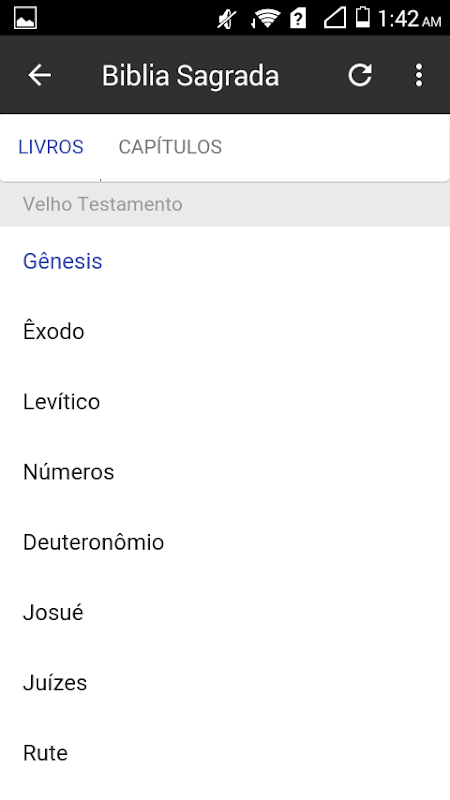Select the book Êxodo

click(x=225, y=332)
